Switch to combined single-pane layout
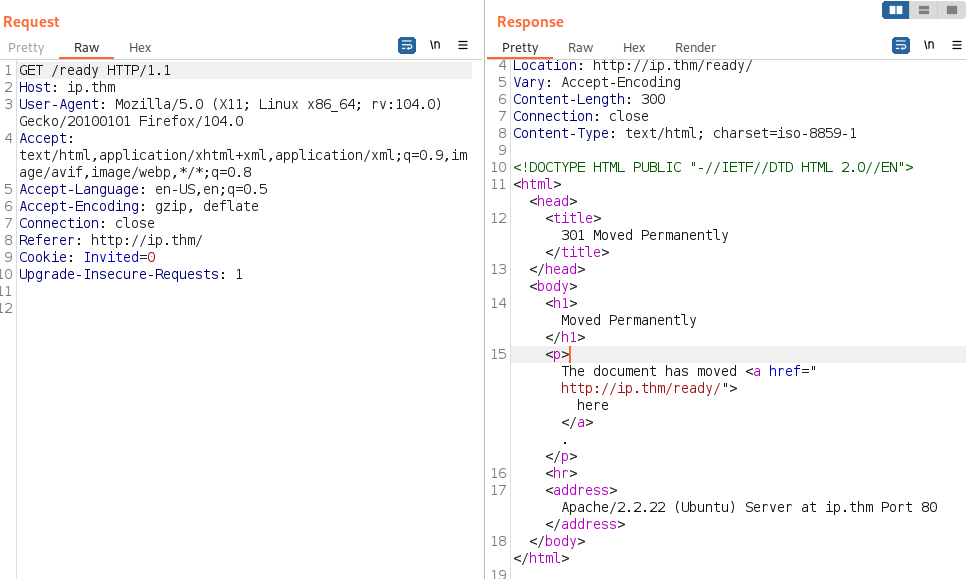This screenshot has width=966, height=579. click(x=950, y=10)
